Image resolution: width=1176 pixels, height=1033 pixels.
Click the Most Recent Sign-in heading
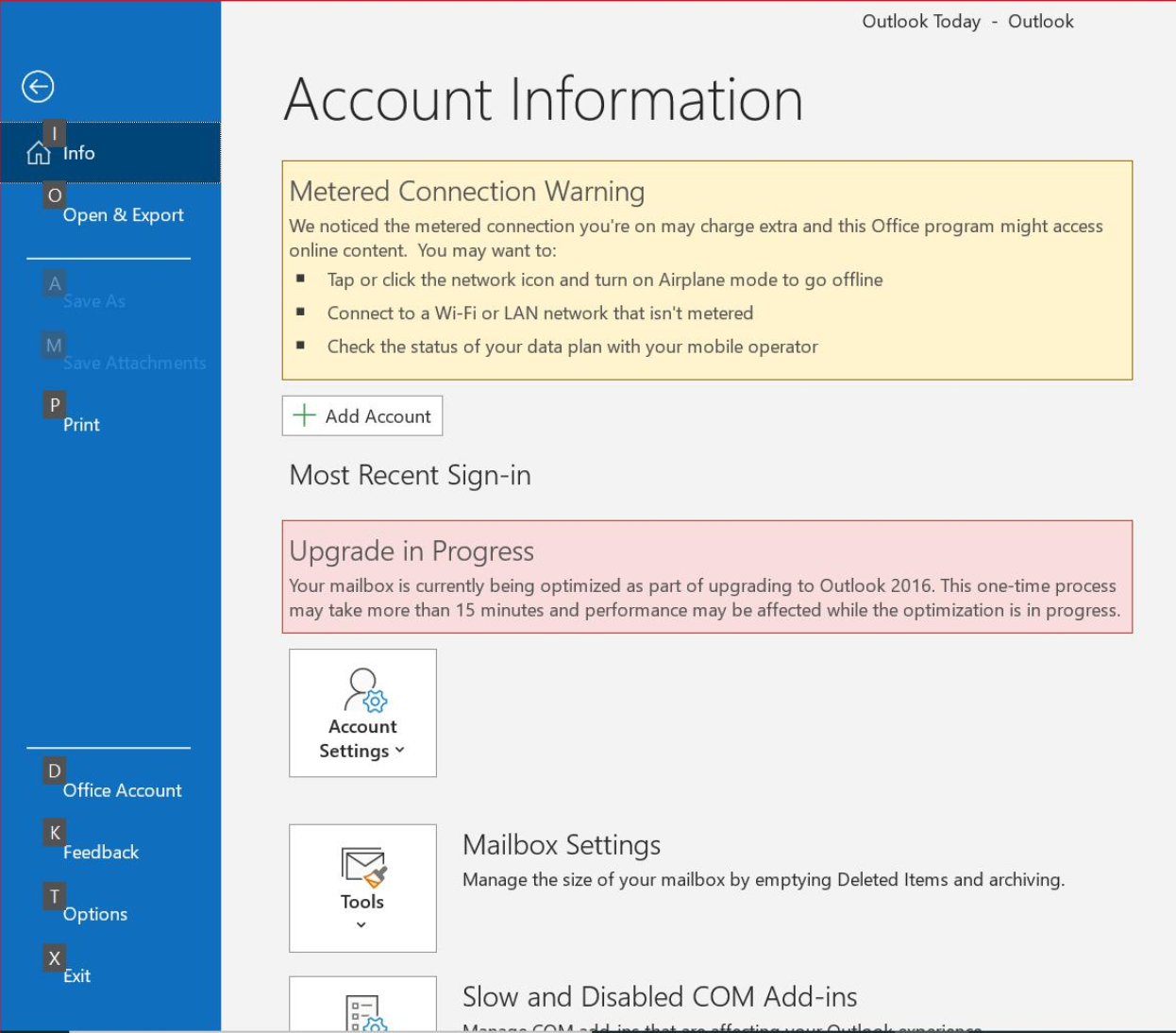pyautogui.click(x=411, y=474)
